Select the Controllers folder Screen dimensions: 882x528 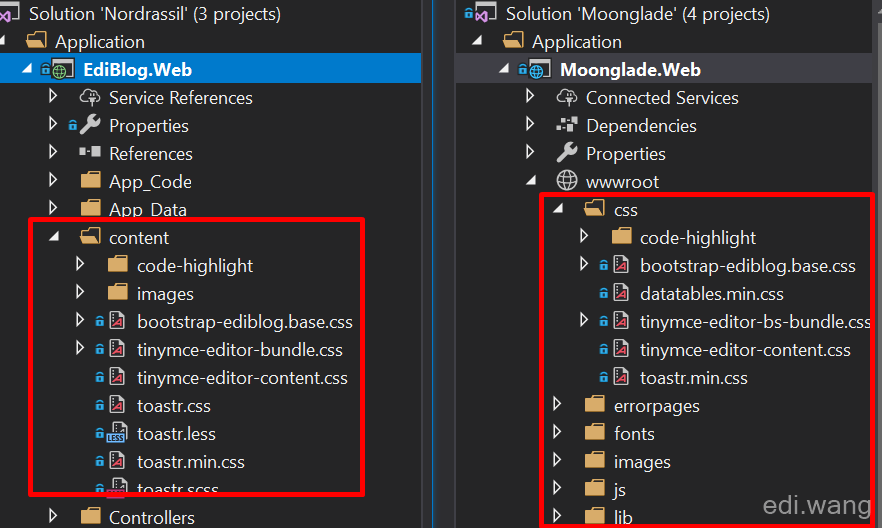152,517
